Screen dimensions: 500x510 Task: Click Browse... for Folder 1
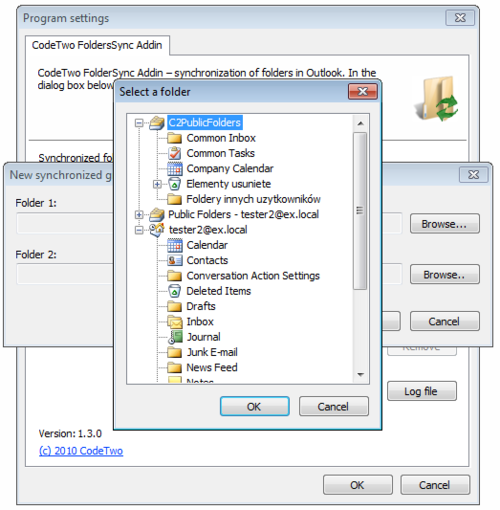445,224
